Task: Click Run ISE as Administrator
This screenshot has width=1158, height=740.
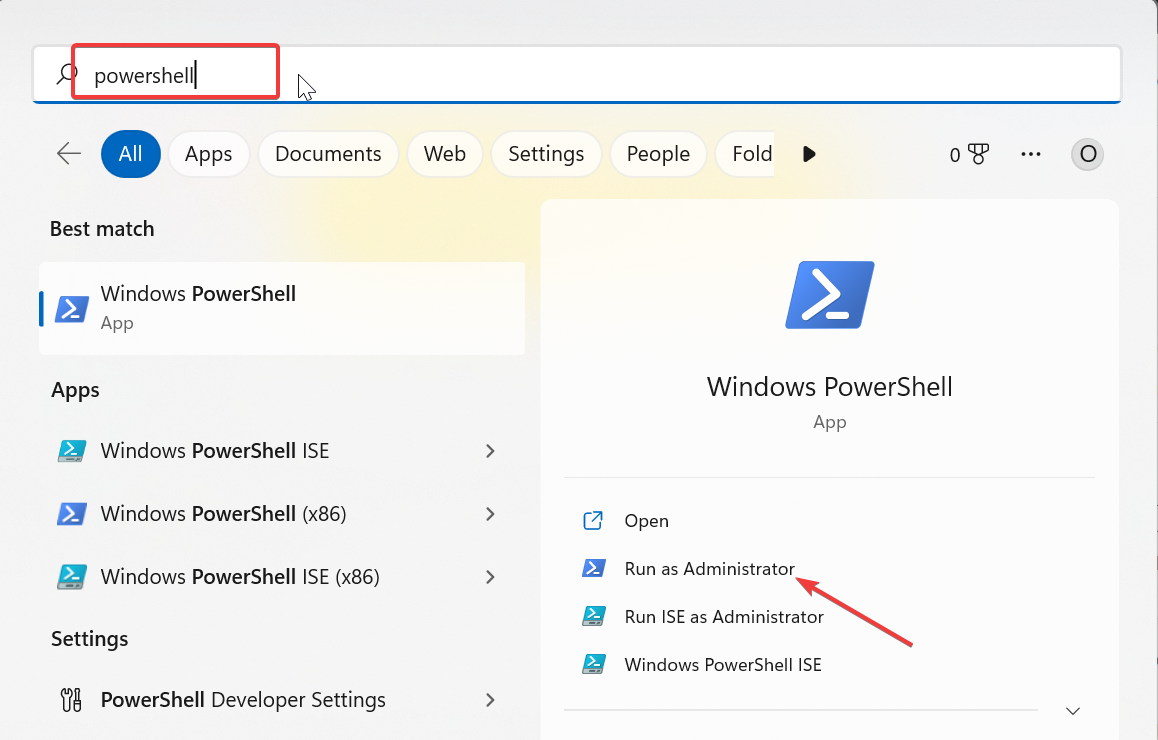Action: coord(723,617)
